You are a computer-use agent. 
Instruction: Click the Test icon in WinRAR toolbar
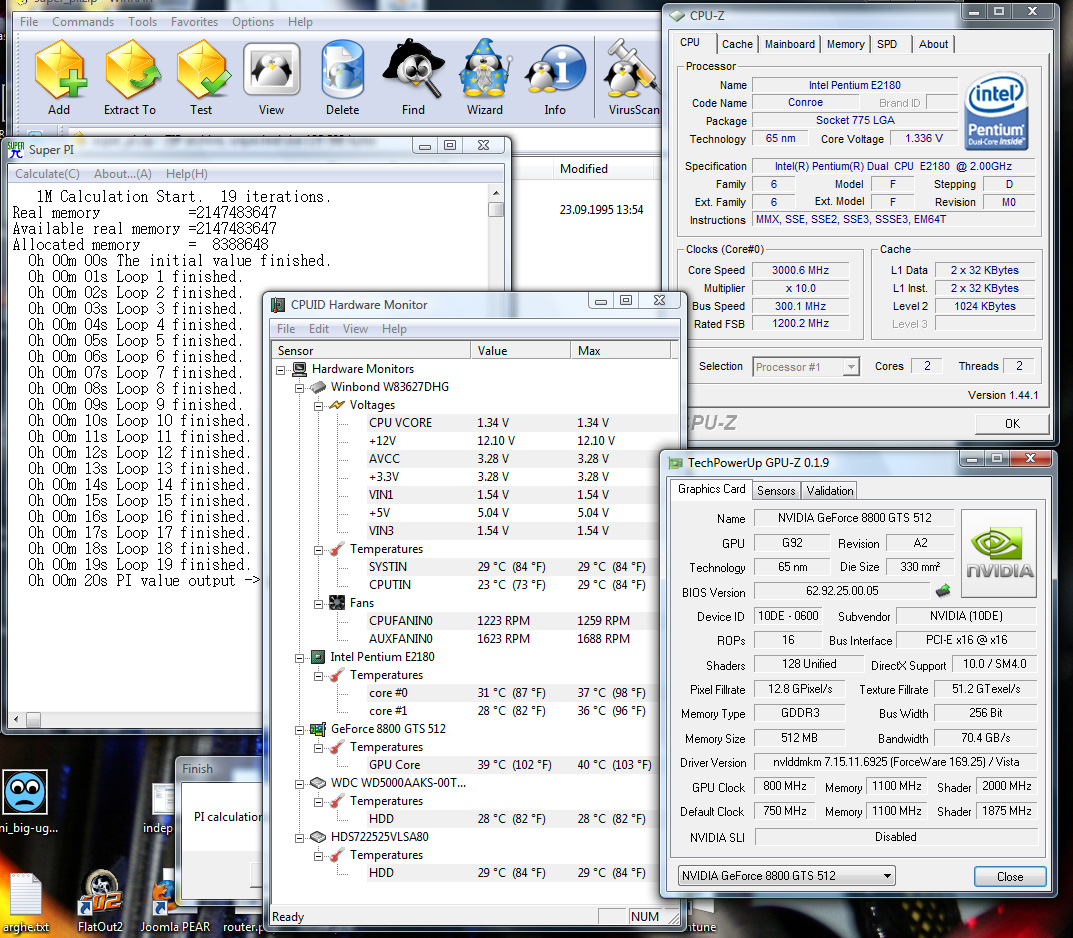click(203, 70)
